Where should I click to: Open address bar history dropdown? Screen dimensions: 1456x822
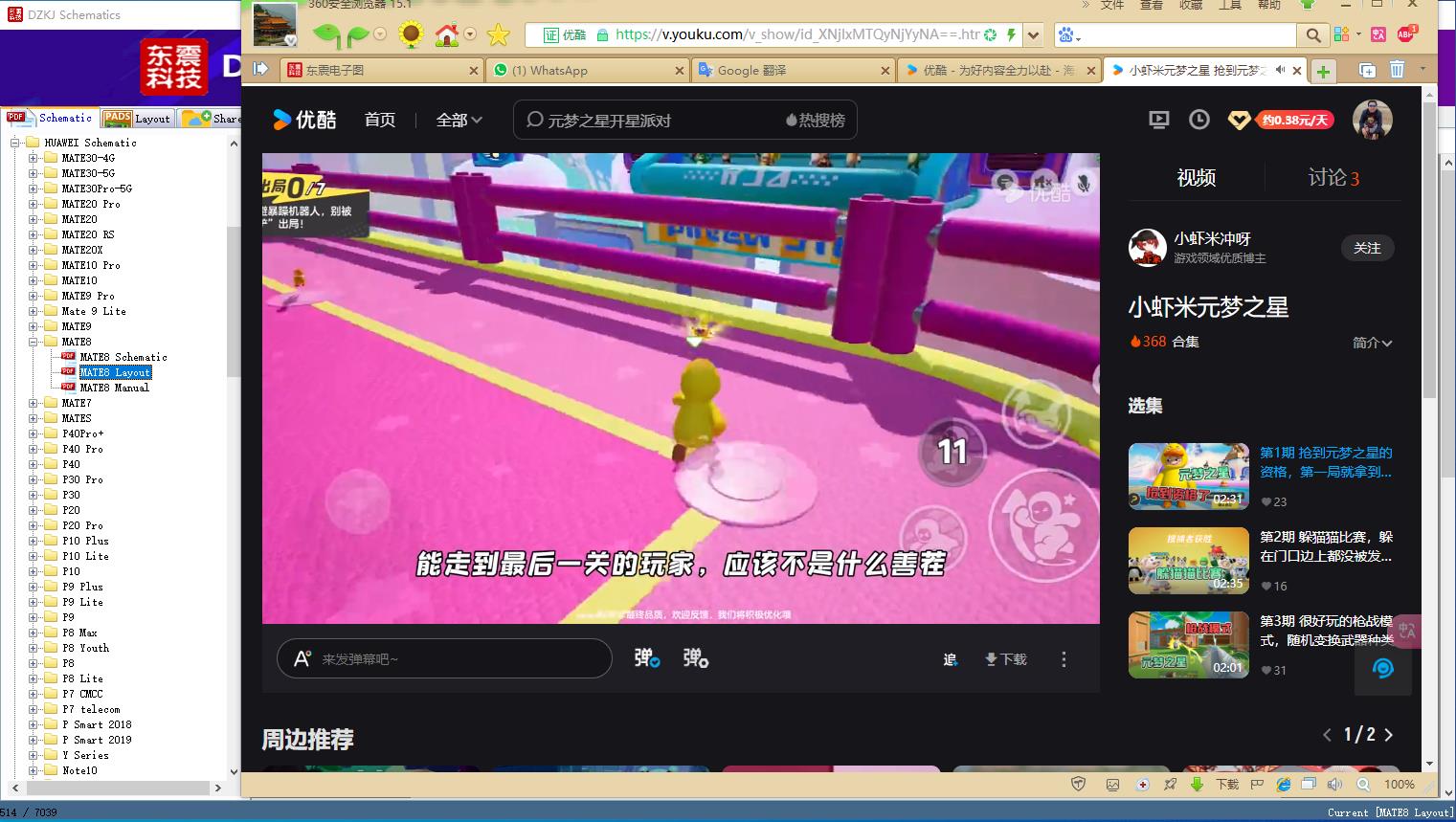tap(1033, 35)
